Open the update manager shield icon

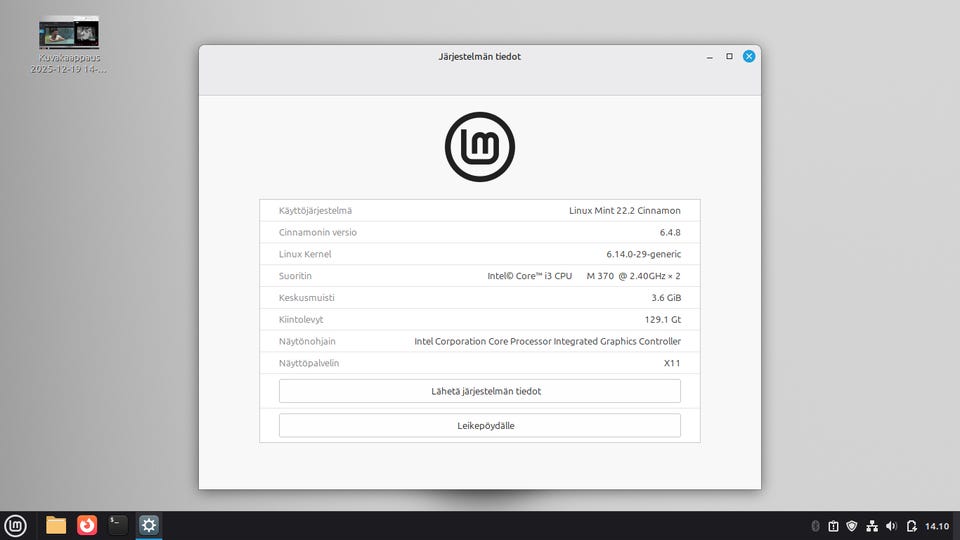pyautogui.click(x=852, y=526)
